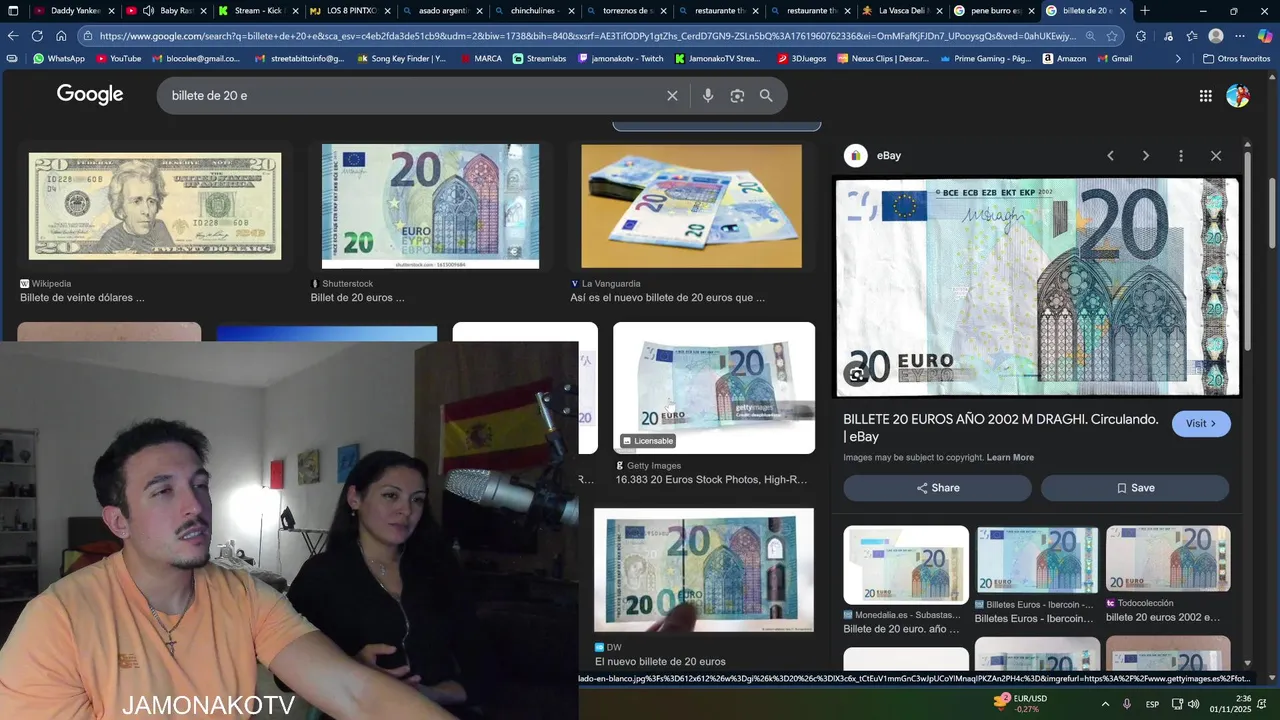Click the magnifying glass search icon

766,96
